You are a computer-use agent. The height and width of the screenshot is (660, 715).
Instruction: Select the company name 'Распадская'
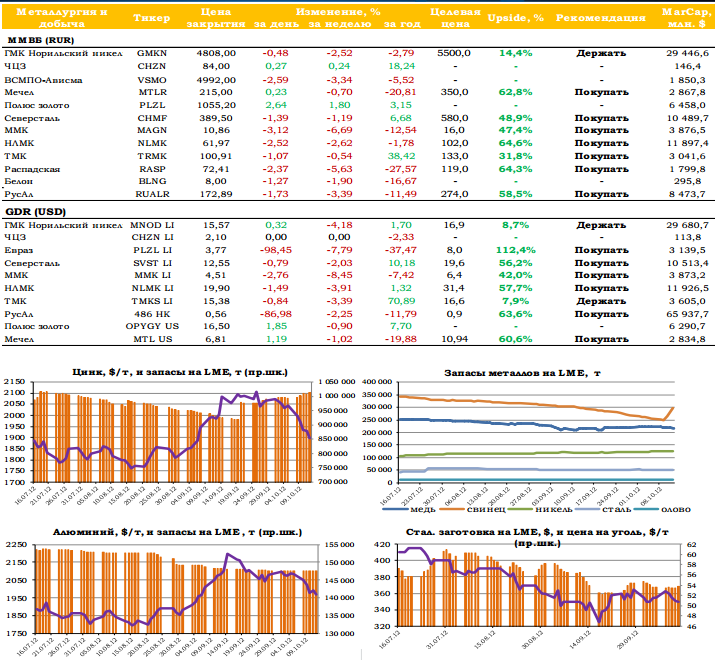(x=32, y=169)
